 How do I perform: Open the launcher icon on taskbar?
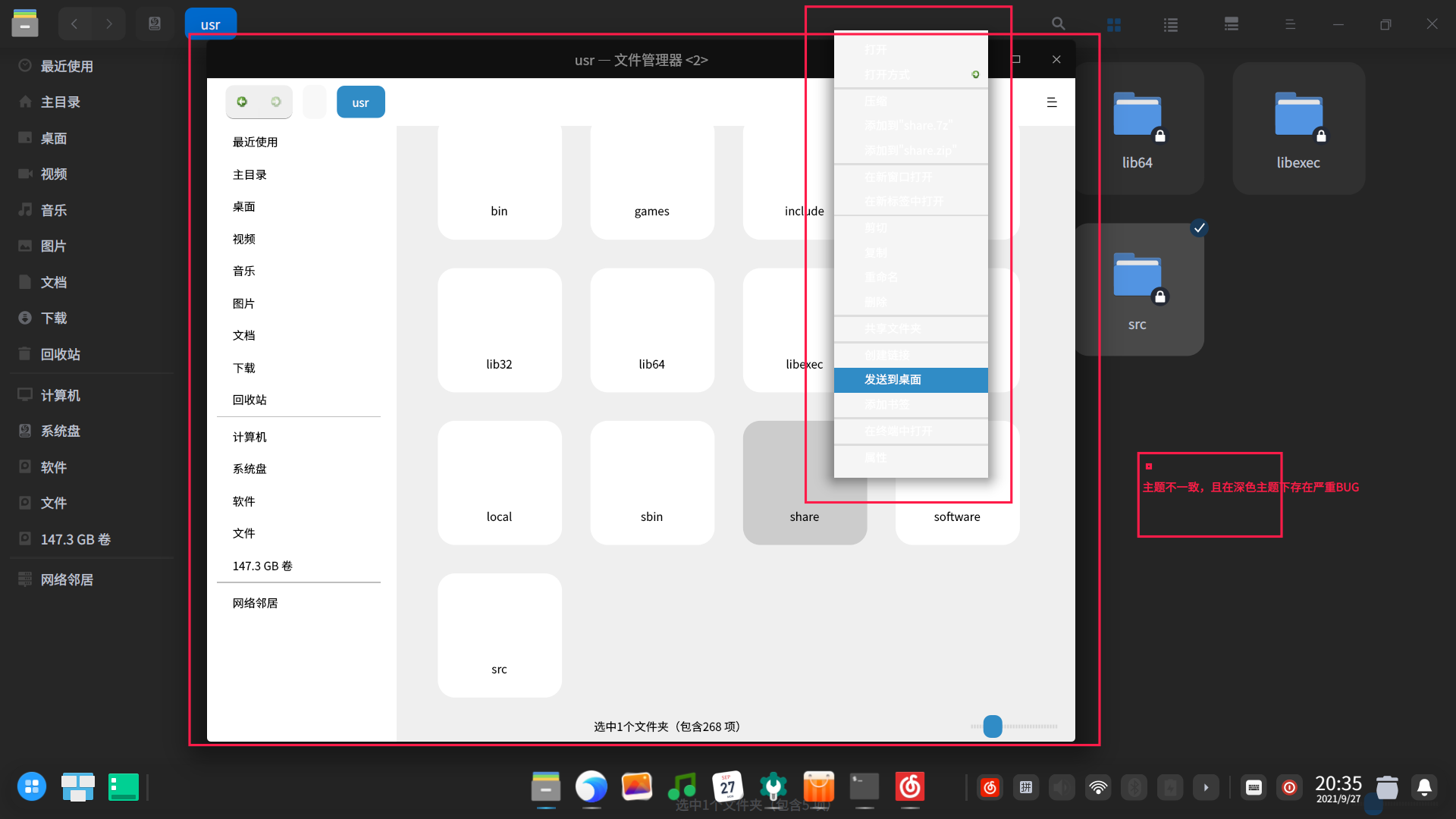(x=32, y=787)
